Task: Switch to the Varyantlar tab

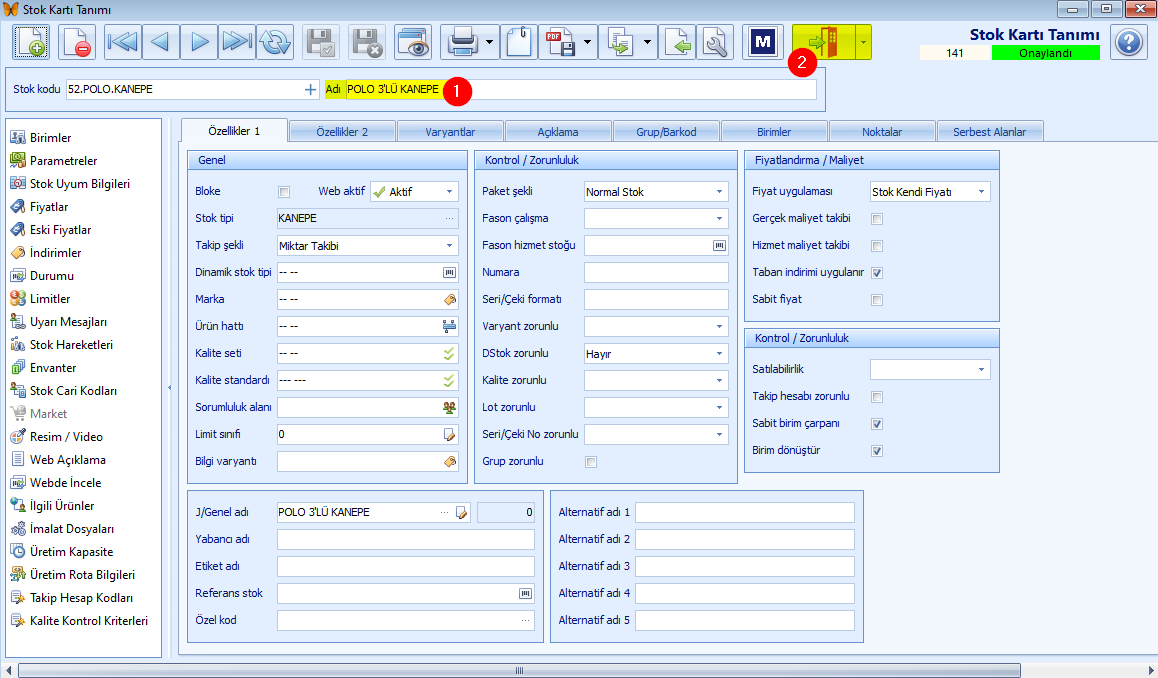Action: tap(450, 131)
